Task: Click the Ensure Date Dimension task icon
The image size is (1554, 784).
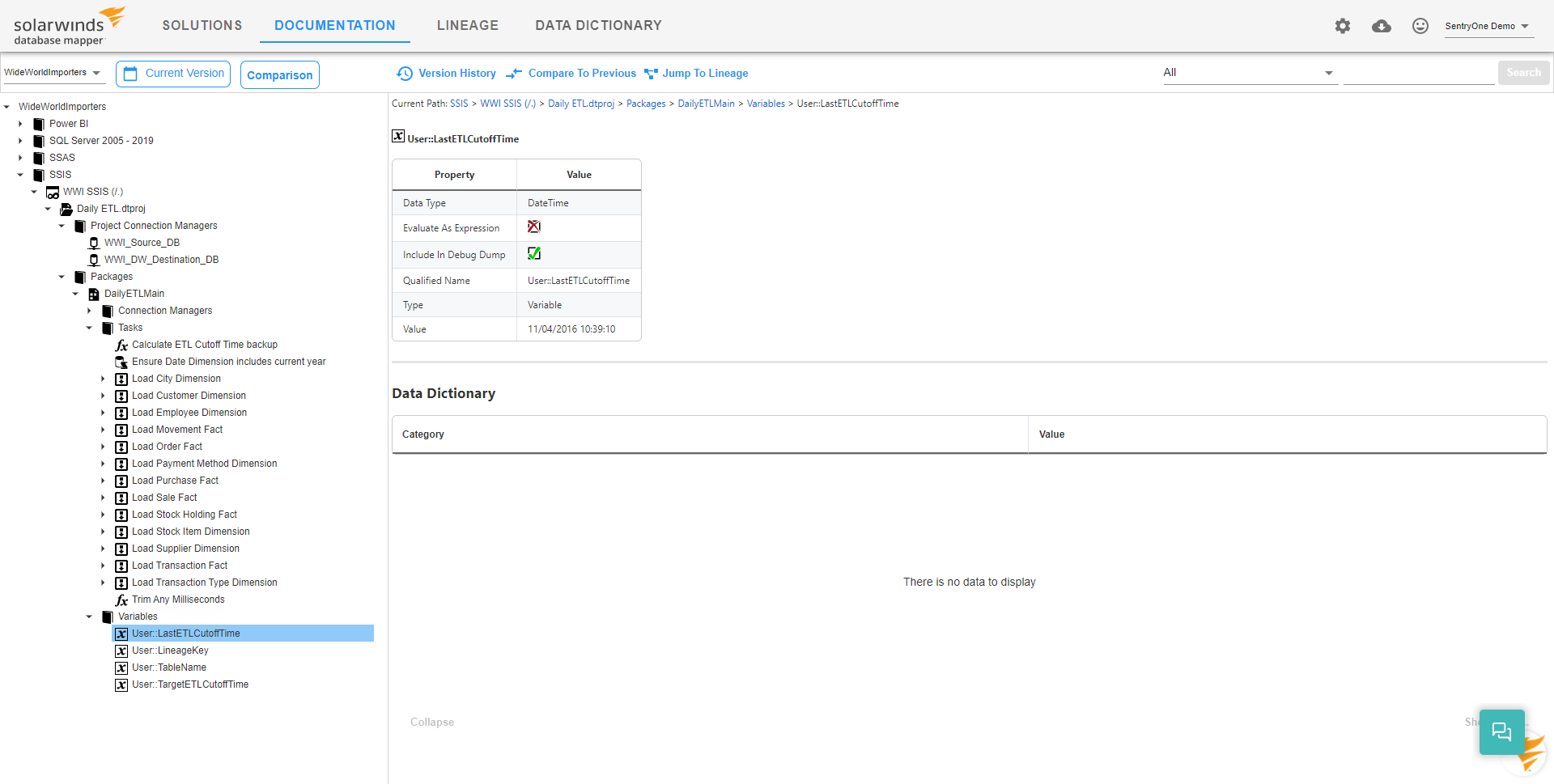Action: click(x=121, y=362)
